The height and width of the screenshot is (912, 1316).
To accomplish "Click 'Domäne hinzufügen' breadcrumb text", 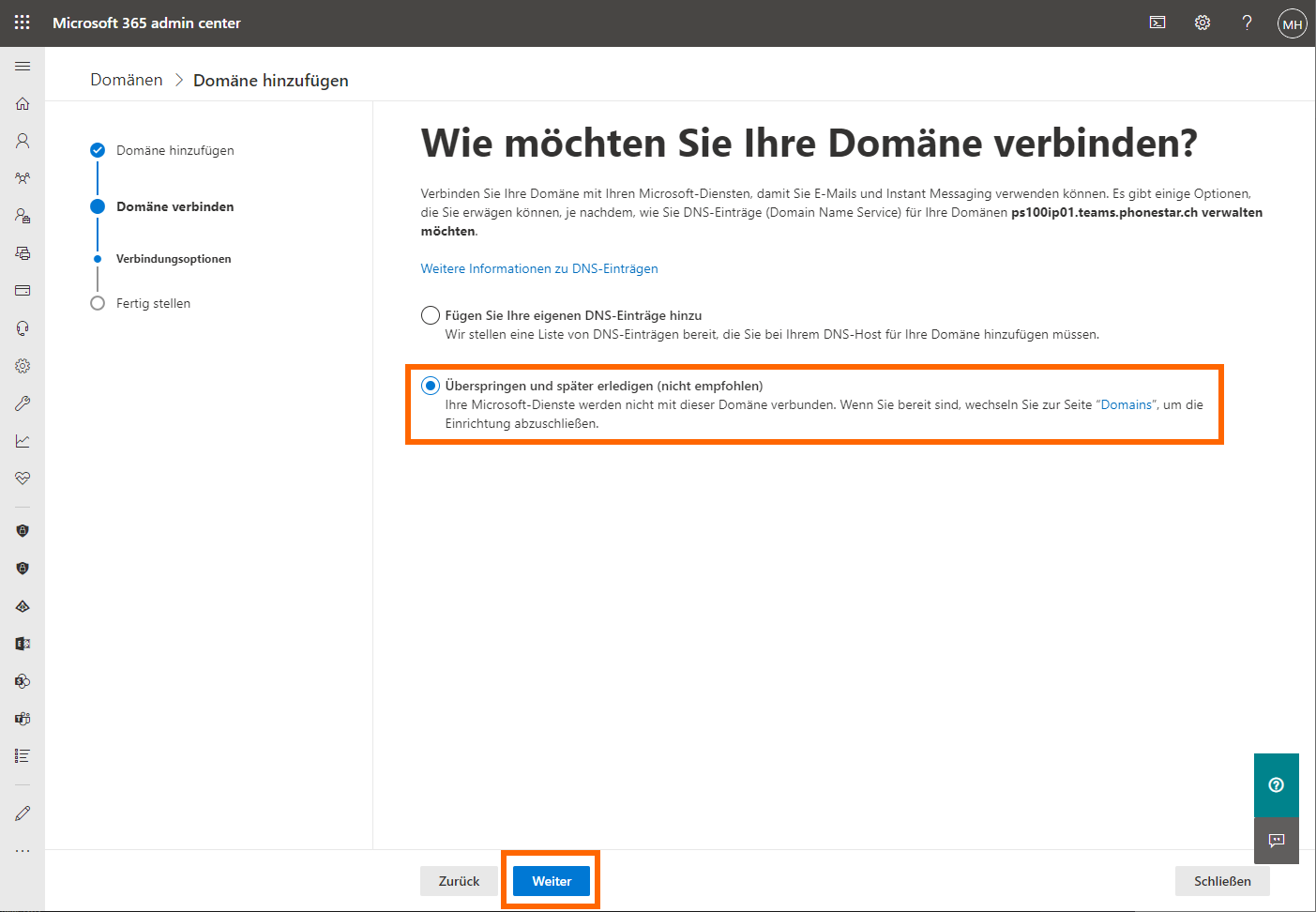I will pyautogui.click(x=271, y=81).
